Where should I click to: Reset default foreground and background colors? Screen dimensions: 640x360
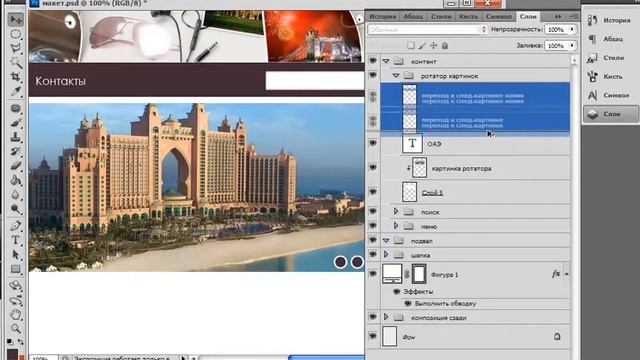(10, 341)
